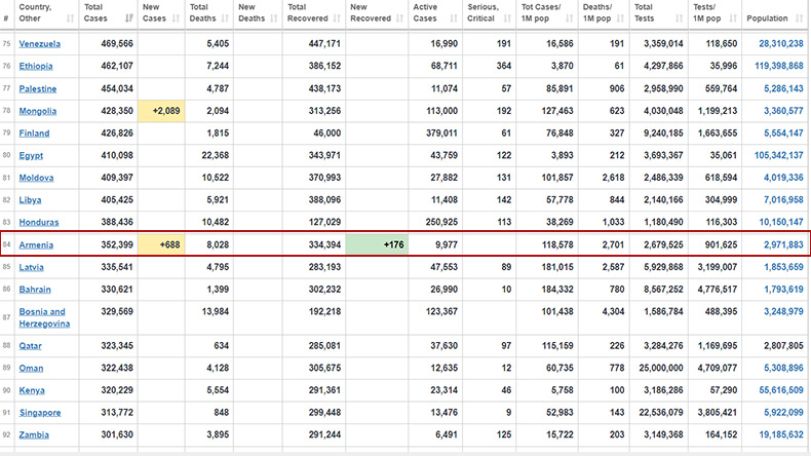Open Armenia population link 2,971,883
The height and width of the screenshot is (456, 811).
pos(784,245)
